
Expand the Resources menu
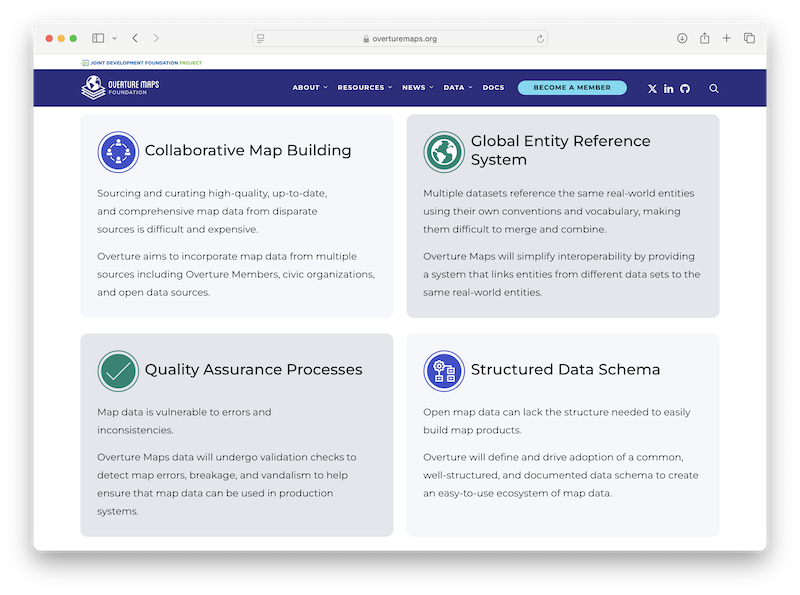tap(365, 88)
